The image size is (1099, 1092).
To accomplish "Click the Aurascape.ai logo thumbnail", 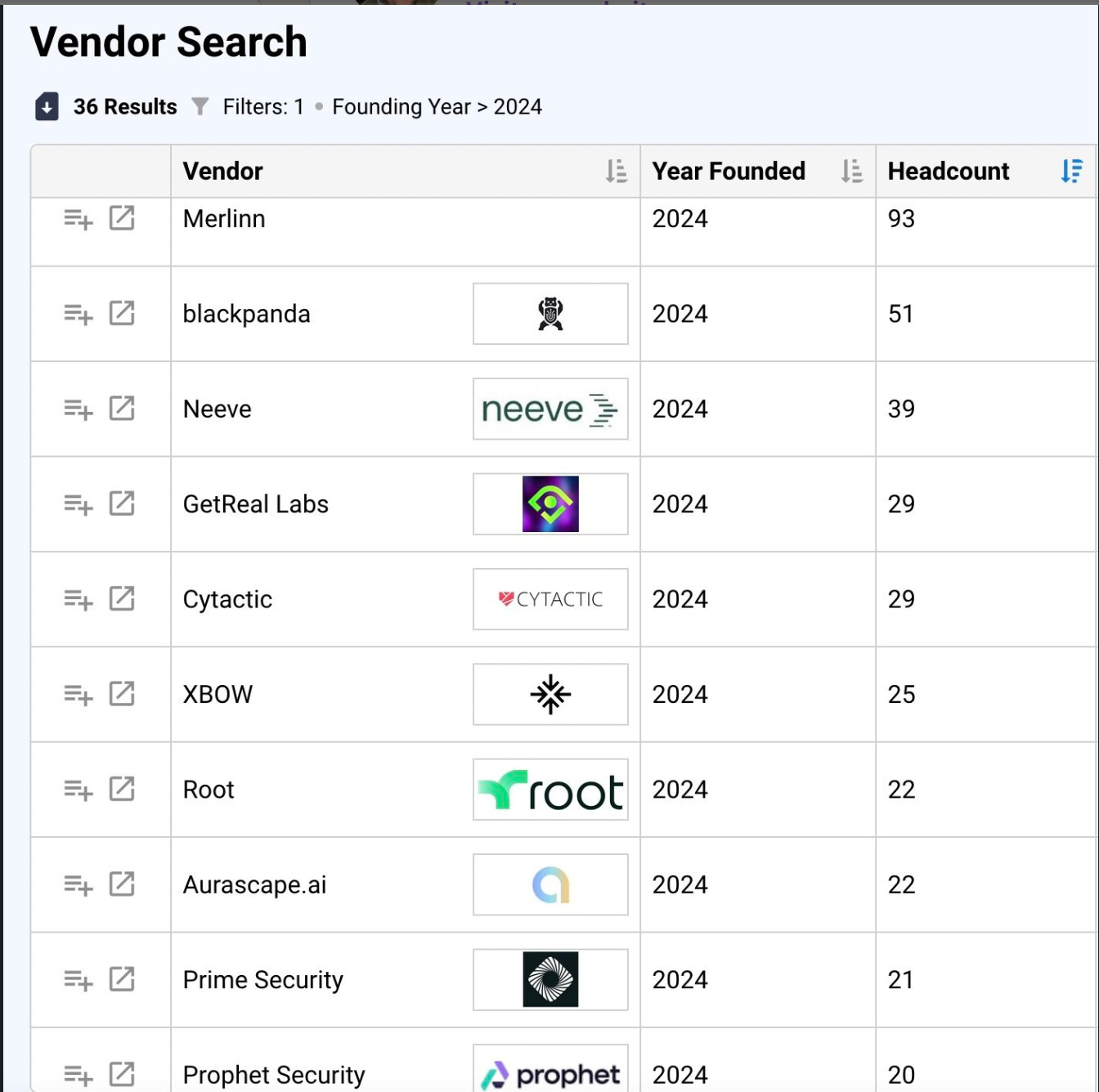I will [550, 884].
